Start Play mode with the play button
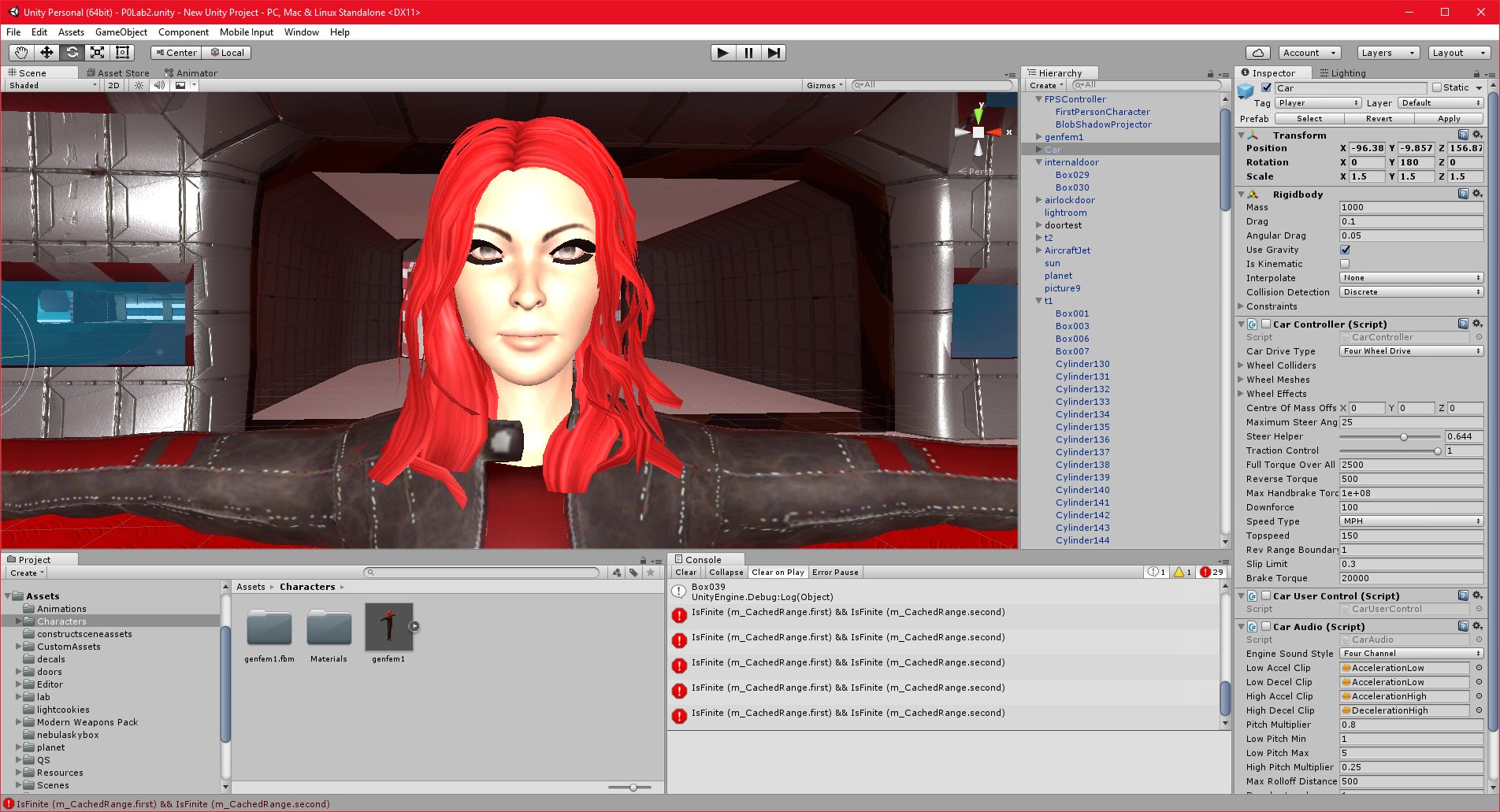1500x812 pixels. click(x=722, y=53)
